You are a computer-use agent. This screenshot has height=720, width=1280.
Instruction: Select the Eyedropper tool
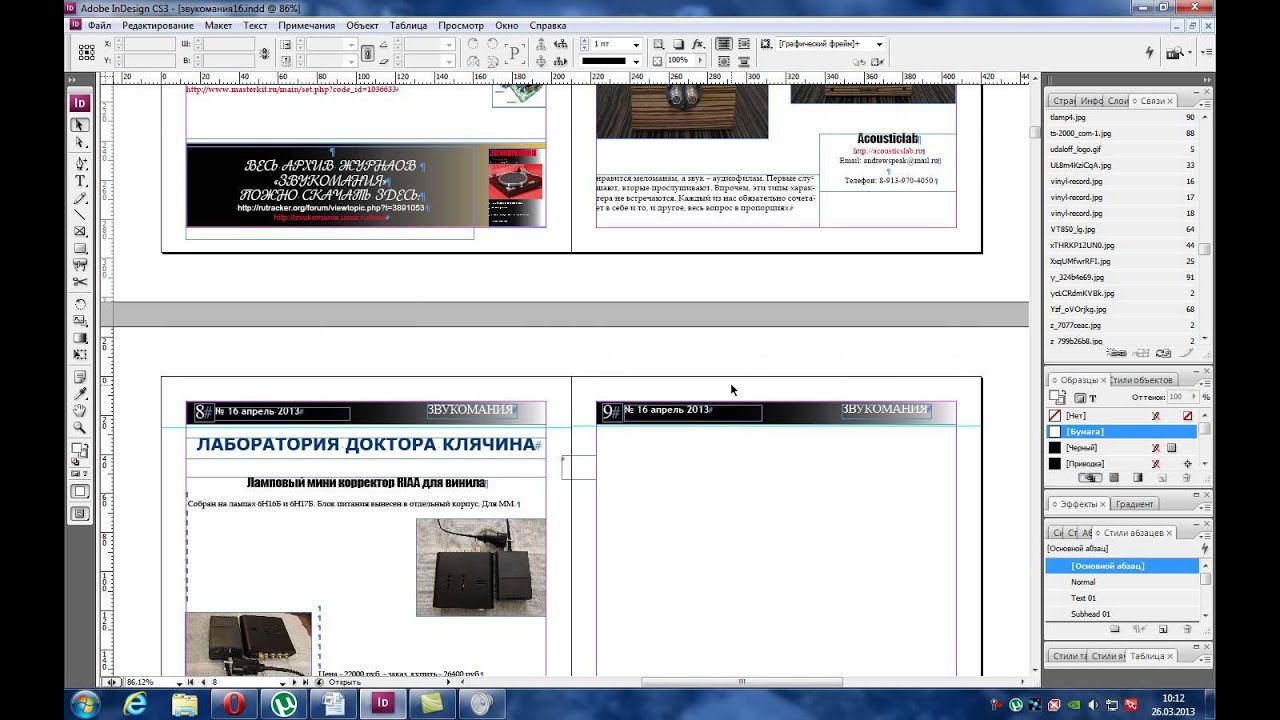coord(80,394)
